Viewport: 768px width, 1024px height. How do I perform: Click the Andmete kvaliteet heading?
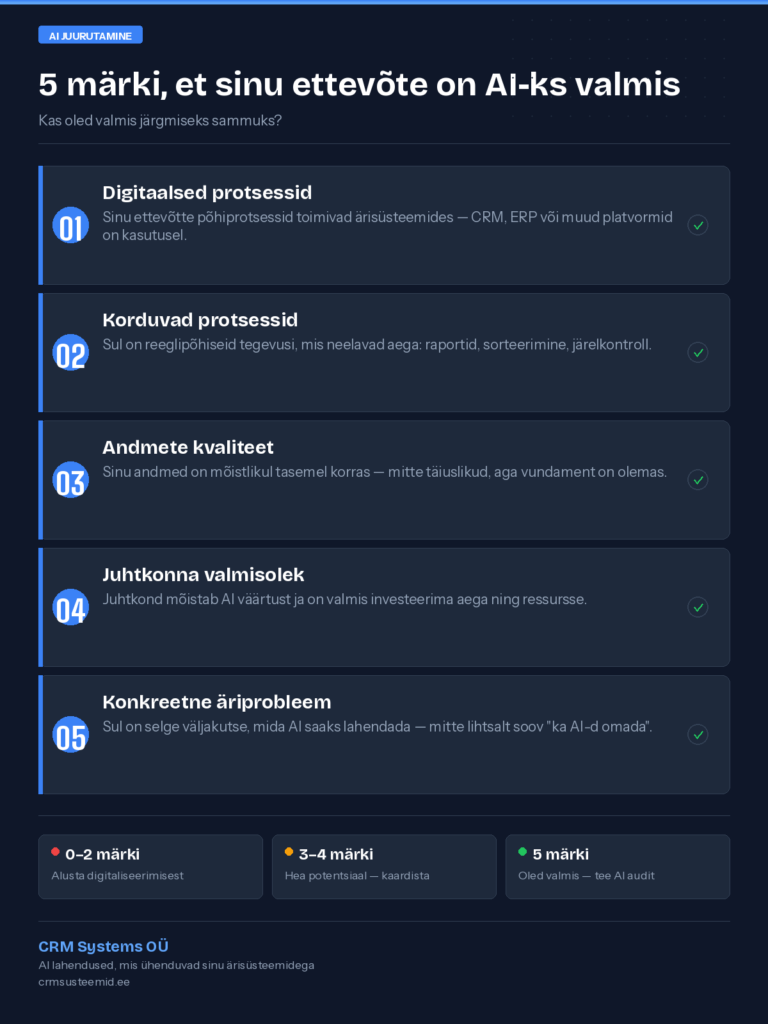point(188,447)
